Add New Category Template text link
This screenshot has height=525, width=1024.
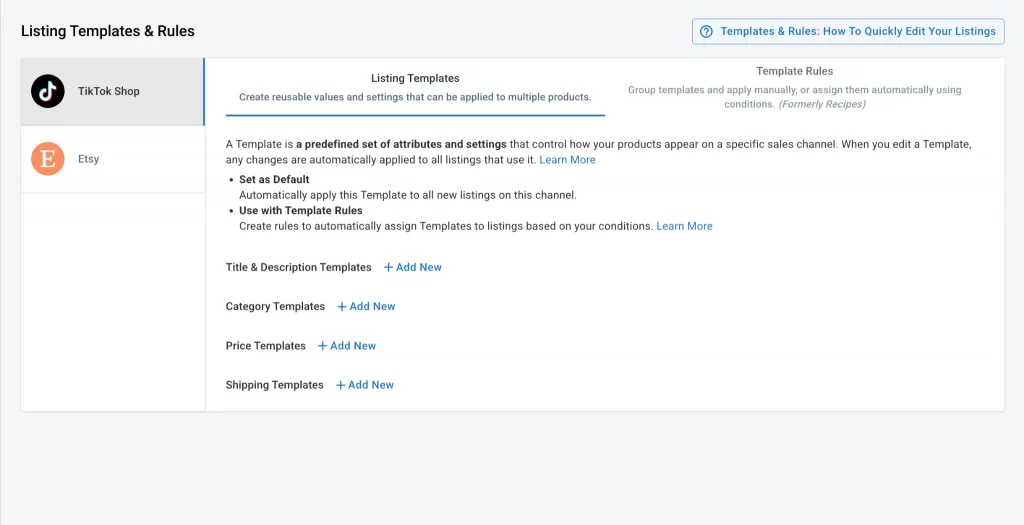(372, 306)
